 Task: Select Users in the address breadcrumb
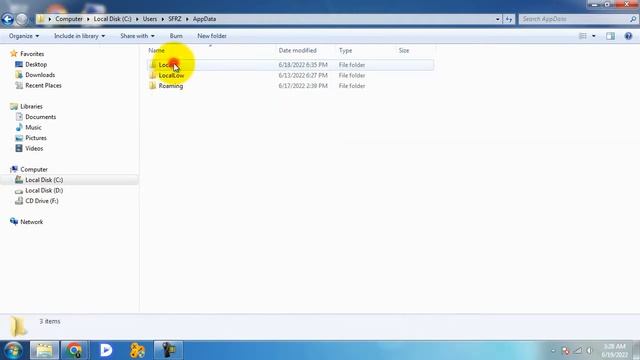[150, 19]
